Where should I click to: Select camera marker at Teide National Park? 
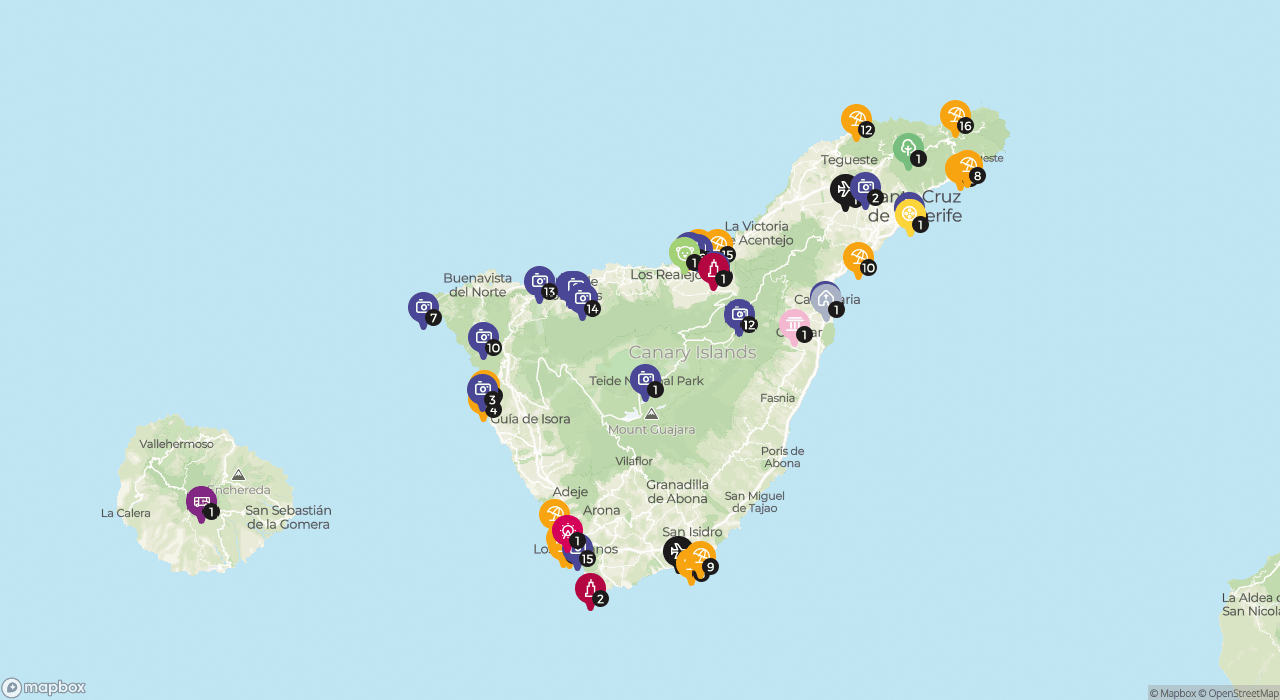tap(645, 379)
